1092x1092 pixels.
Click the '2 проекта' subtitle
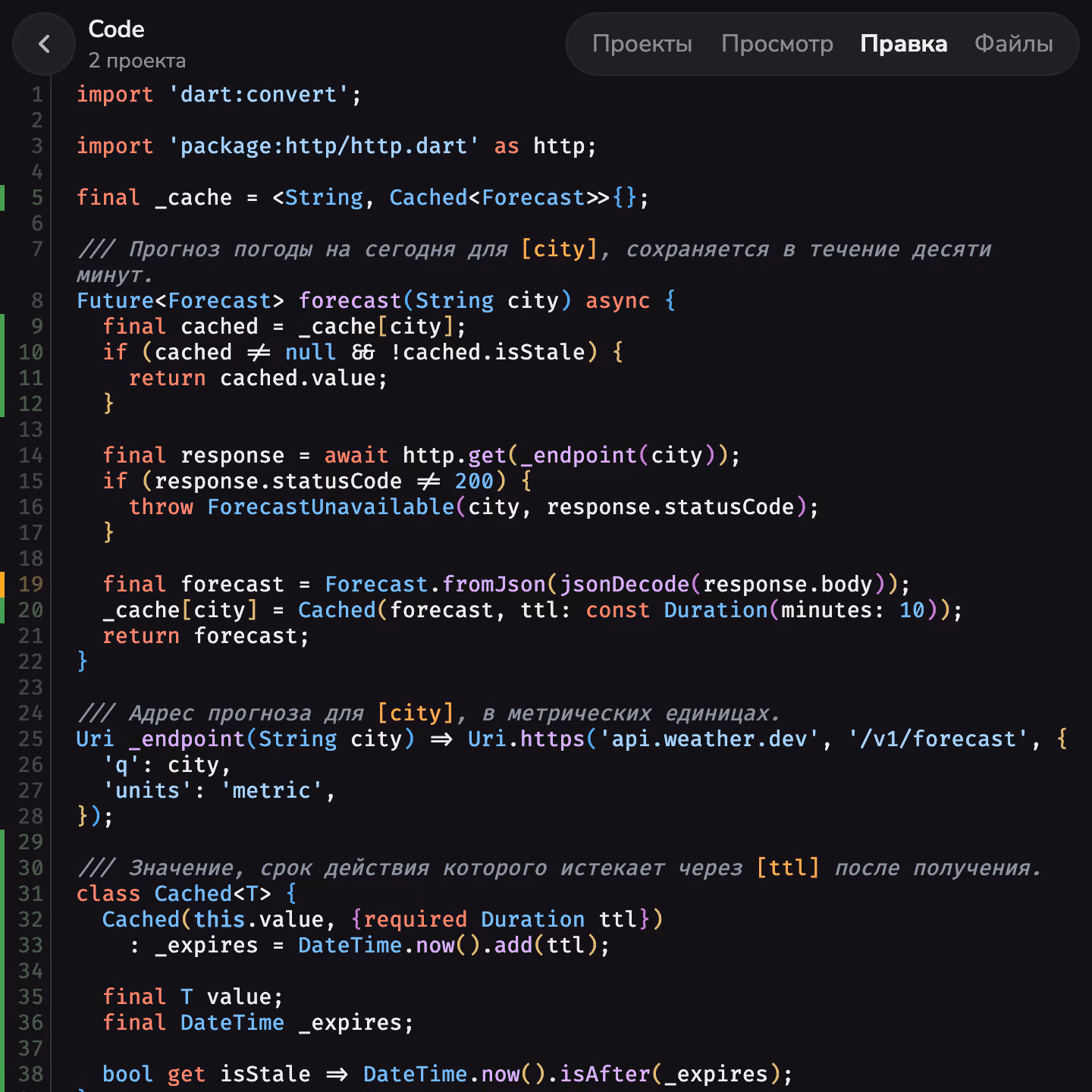pyautogui.click(x=136, y=61)
